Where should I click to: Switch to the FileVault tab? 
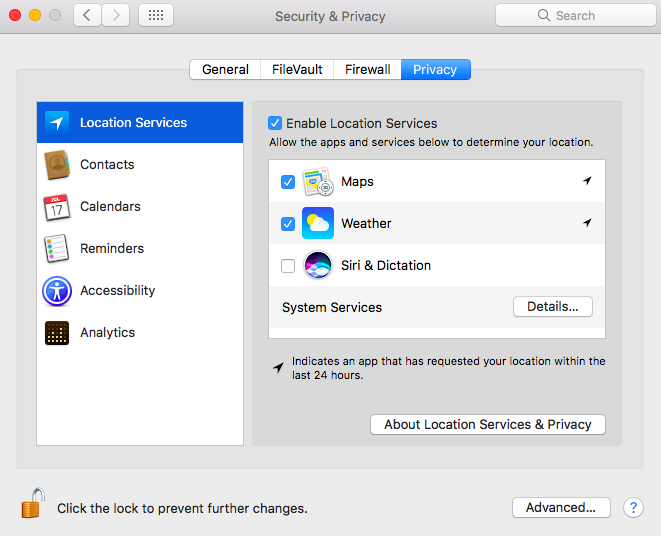pos(297,70)
